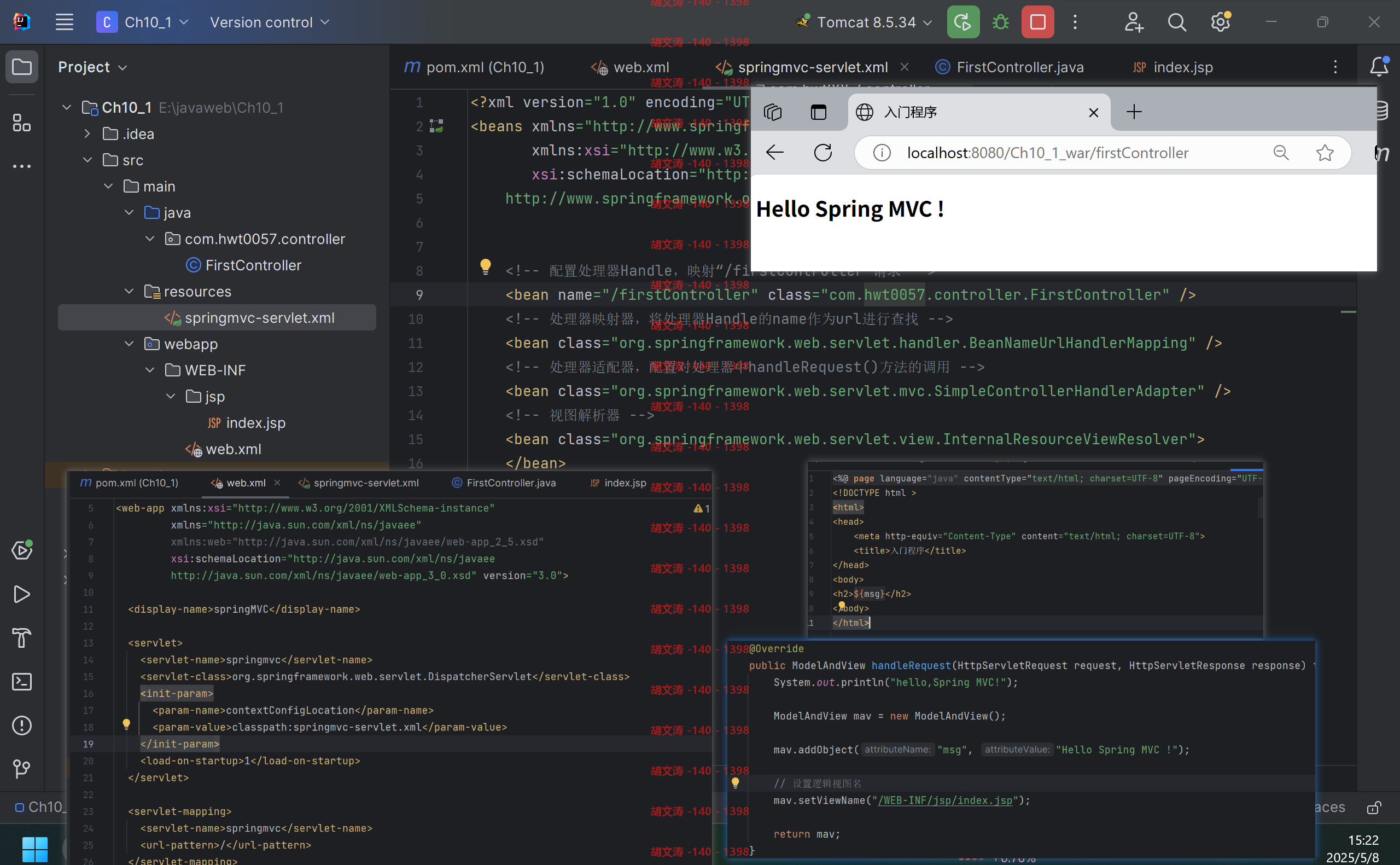Open the Terminal tool window
This screenshot has height=865, width=1400.
tap(22, 681)
